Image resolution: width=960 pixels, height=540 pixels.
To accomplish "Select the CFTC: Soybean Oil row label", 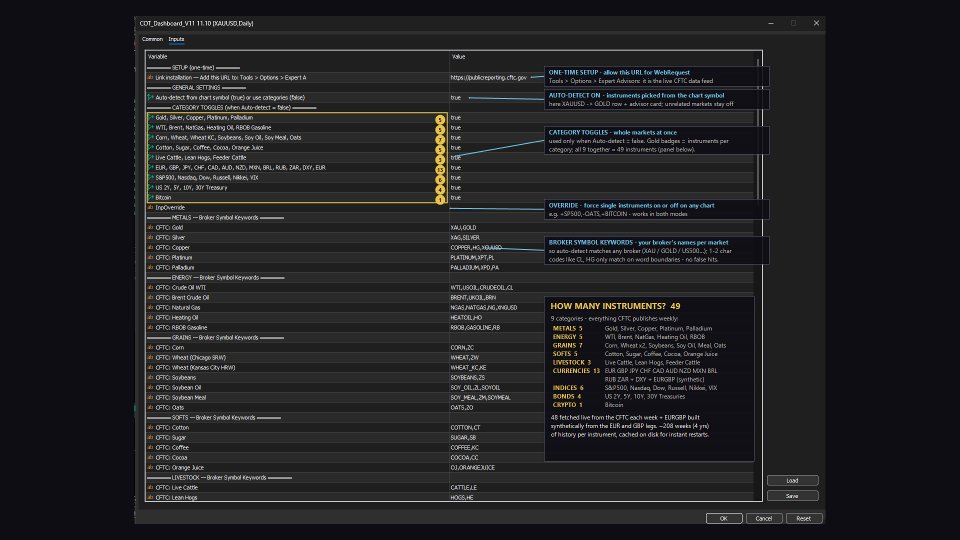I will (178, 388).
